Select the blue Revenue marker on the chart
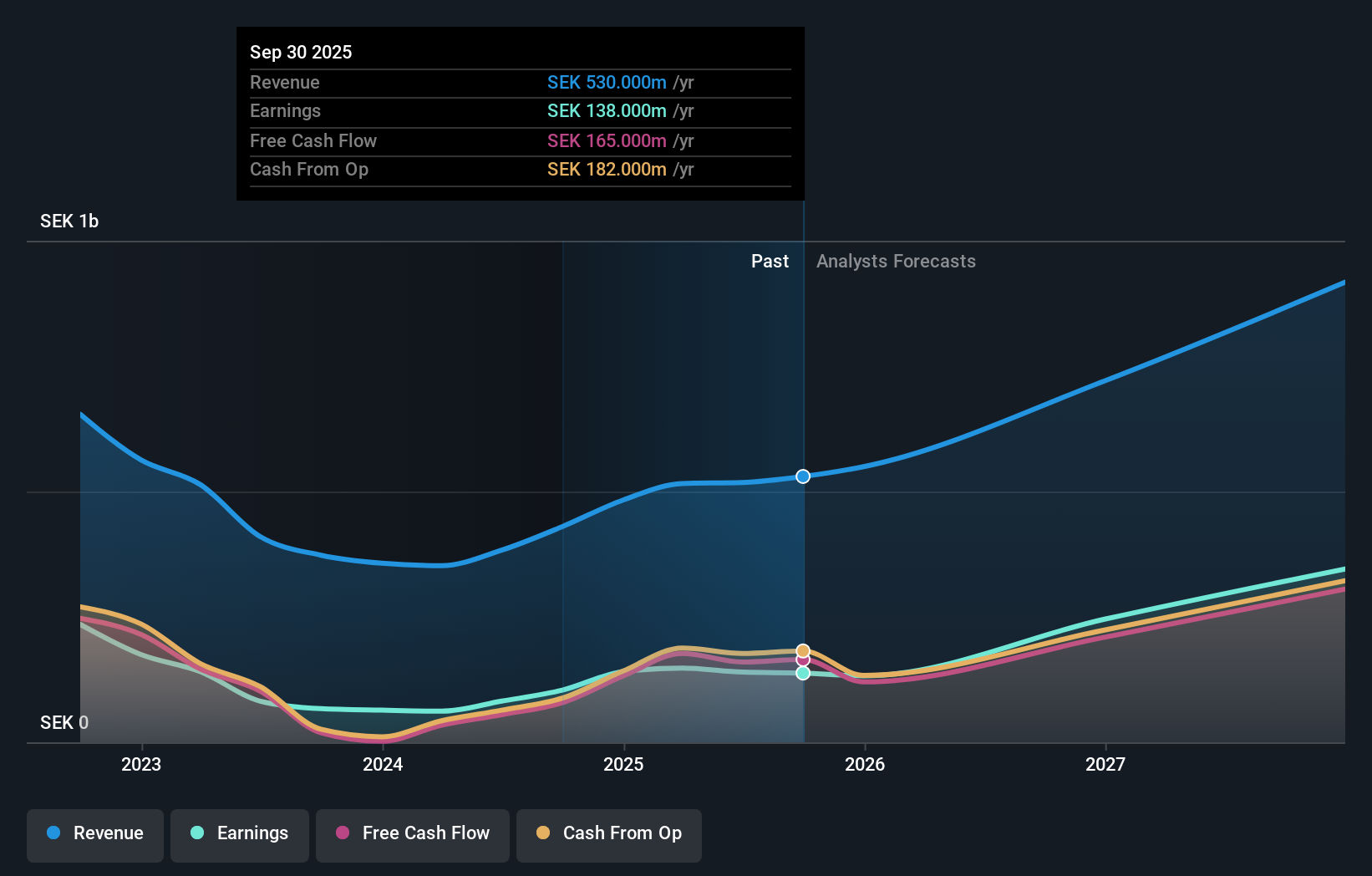This screenshot has height=876, width=1372. [803, 476]
